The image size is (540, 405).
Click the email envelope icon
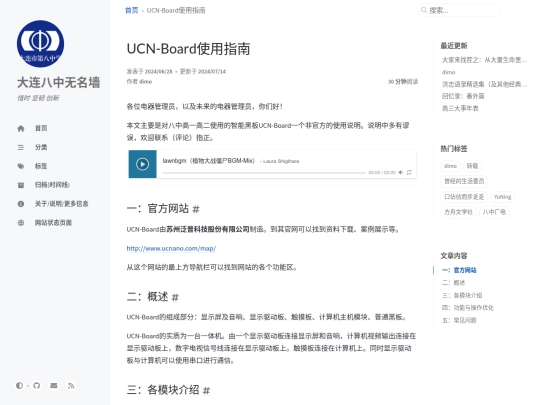point(54,385)
